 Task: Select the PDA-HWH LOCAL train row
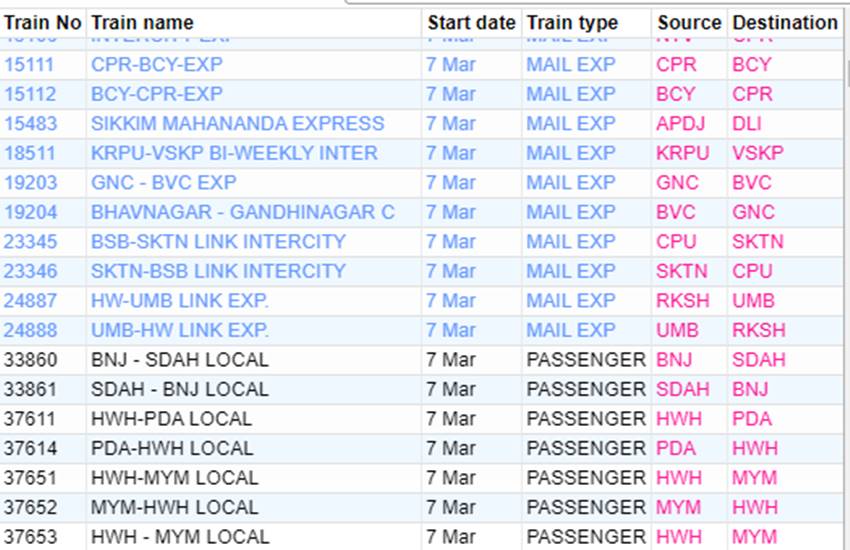[171, 448]
